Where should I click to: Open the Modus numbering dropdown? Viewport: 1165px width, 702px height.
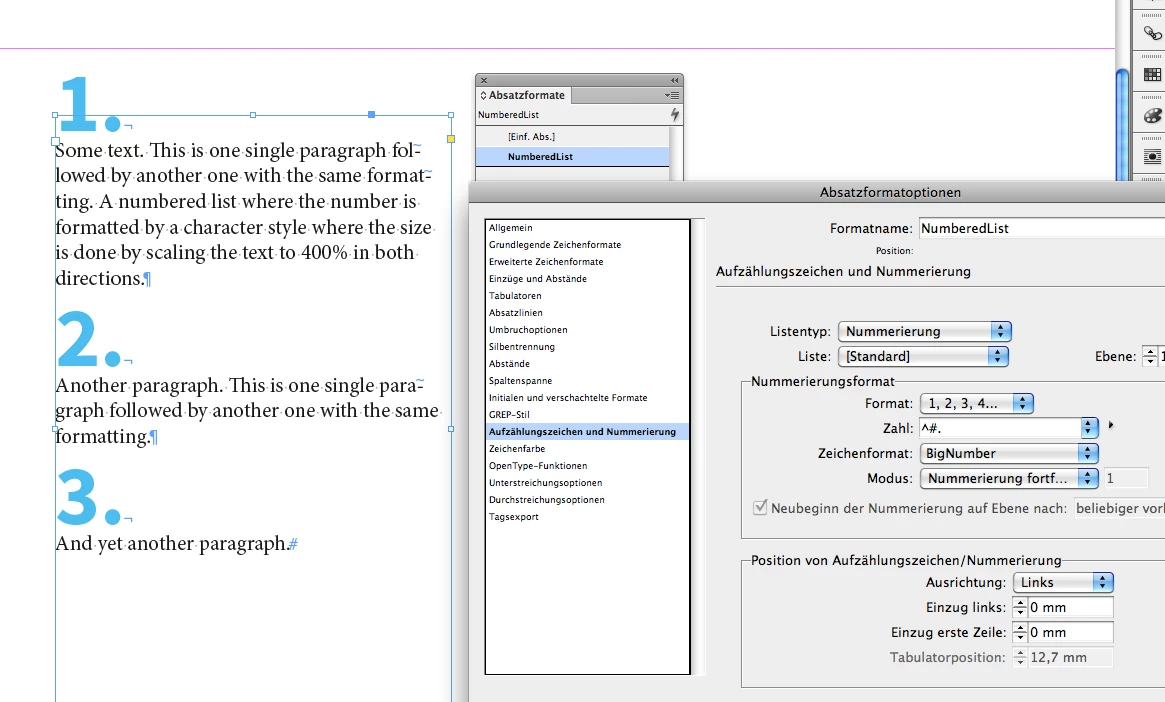[1008, 478]
